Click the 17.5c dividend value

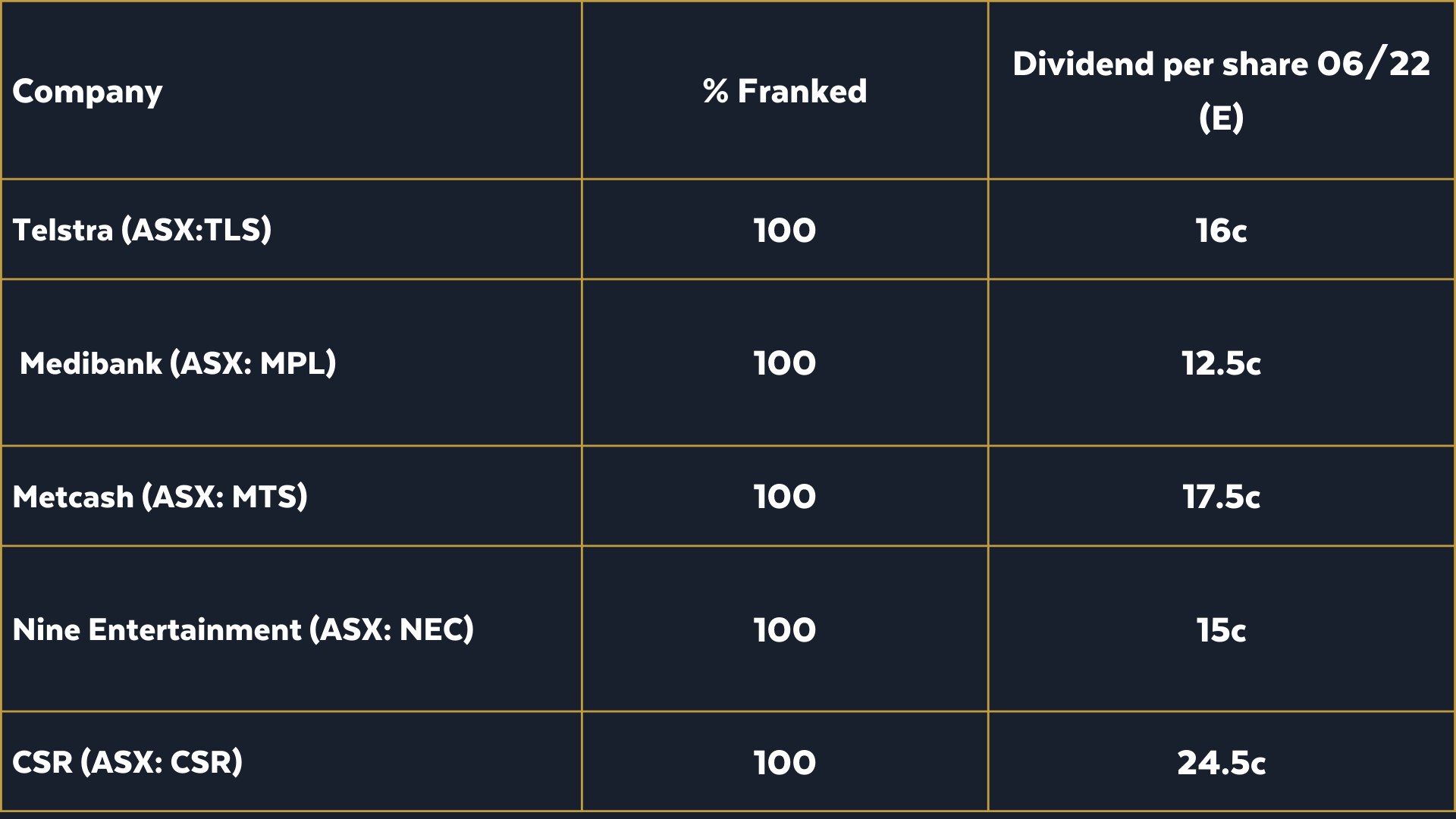pyautogui.click(x=1221, y=497)
